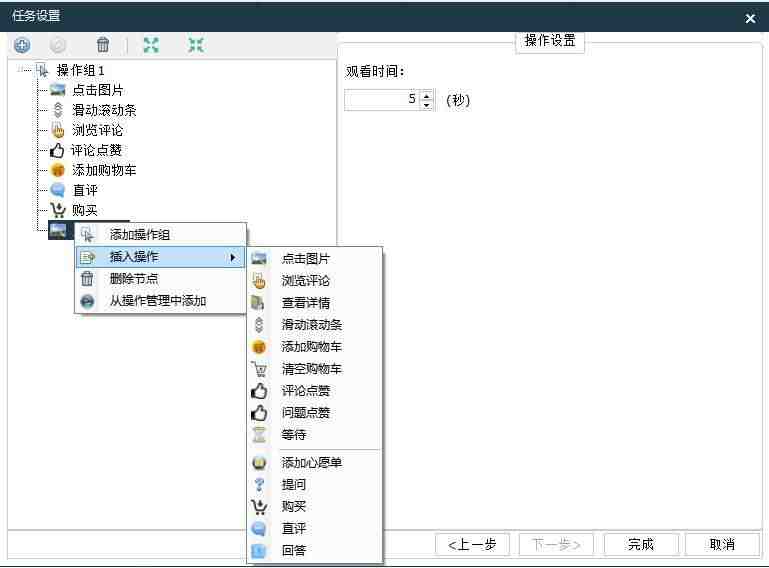Click the collapse-all arrows toolbar icon
Viewport: 769px width, 568px height.
pos(196,45)
